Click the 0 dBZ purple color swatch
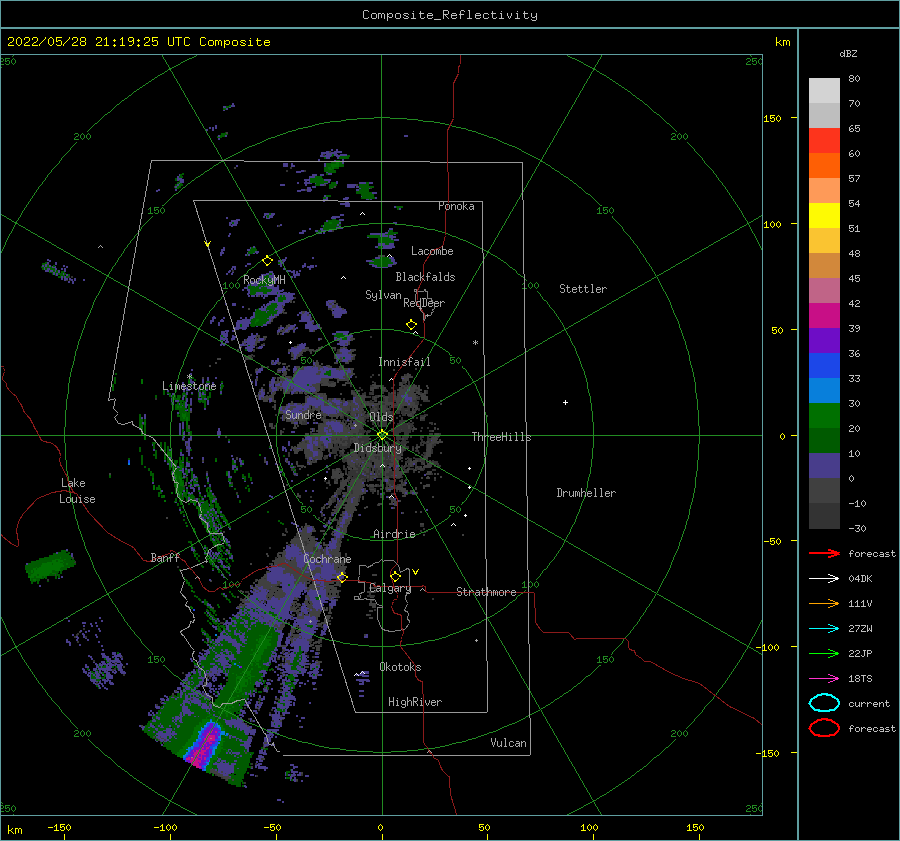The height and width of the screenshot is (841, 900). 824,465
